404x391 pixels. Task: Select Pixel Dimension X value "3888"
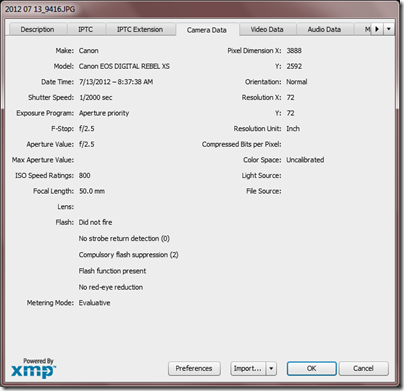click(x=294, y=51)
